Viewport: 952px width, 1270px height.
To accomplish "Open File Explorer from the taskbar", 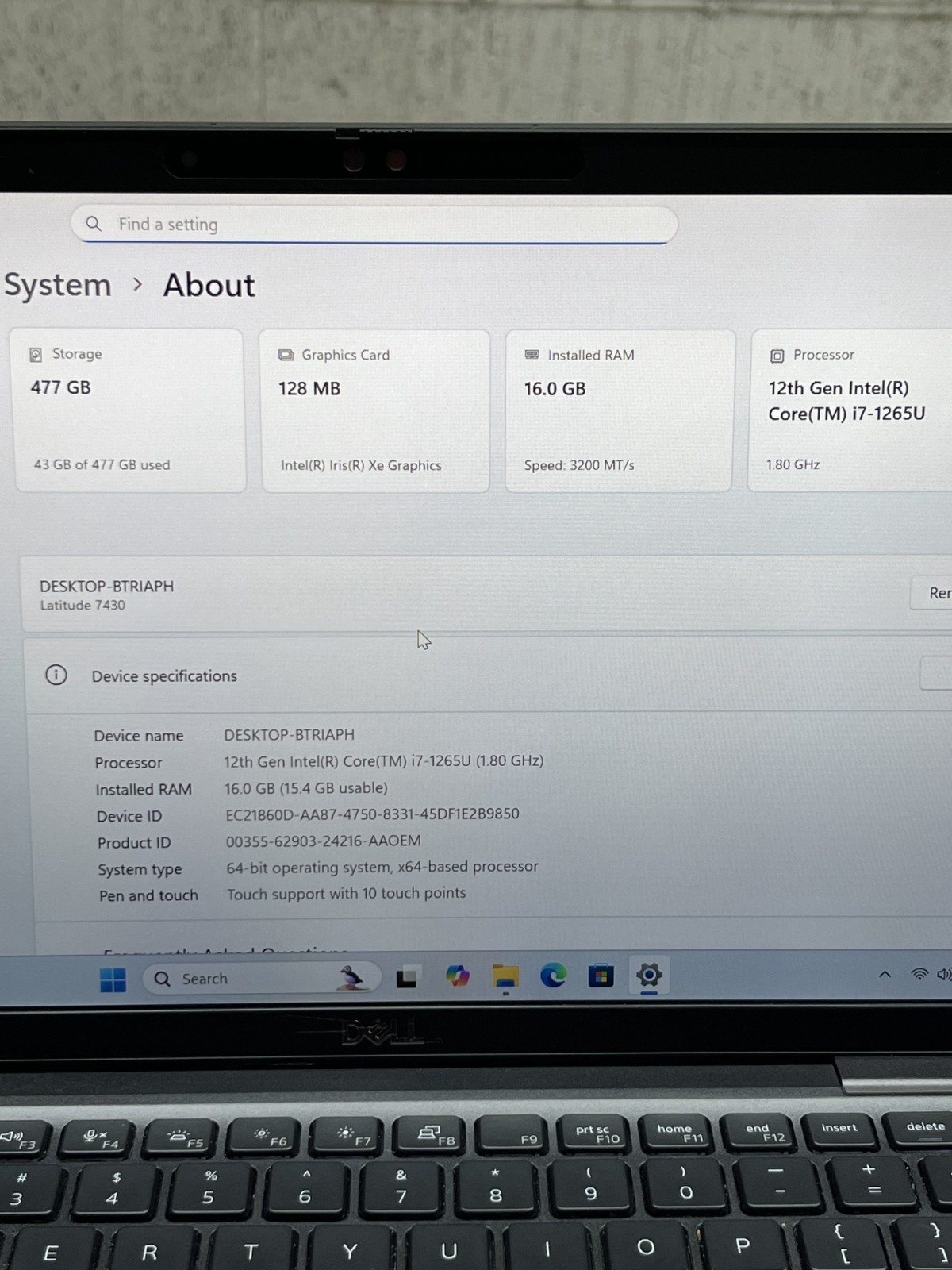I will pyautogui.click(x=505, y=976).
